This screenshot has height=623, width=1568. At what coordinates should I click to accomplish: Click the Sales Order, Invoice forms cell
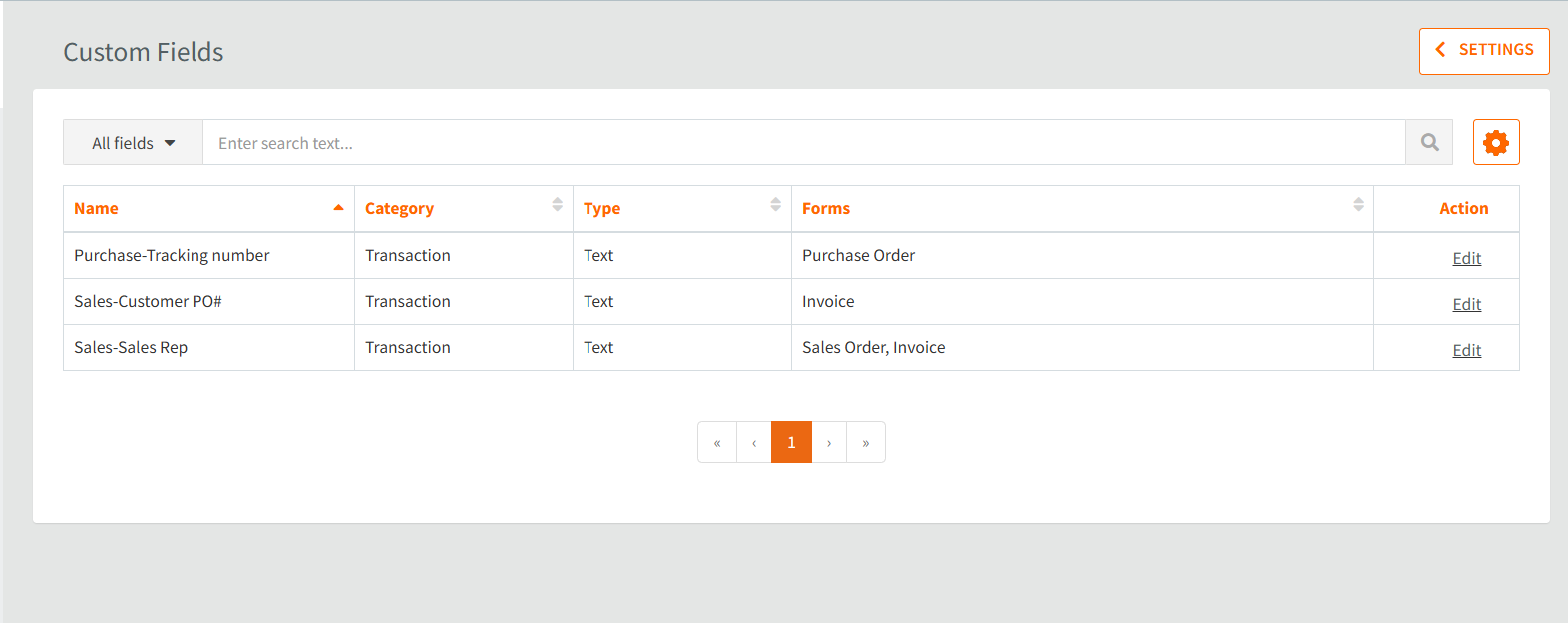[x=1082, y=348]
